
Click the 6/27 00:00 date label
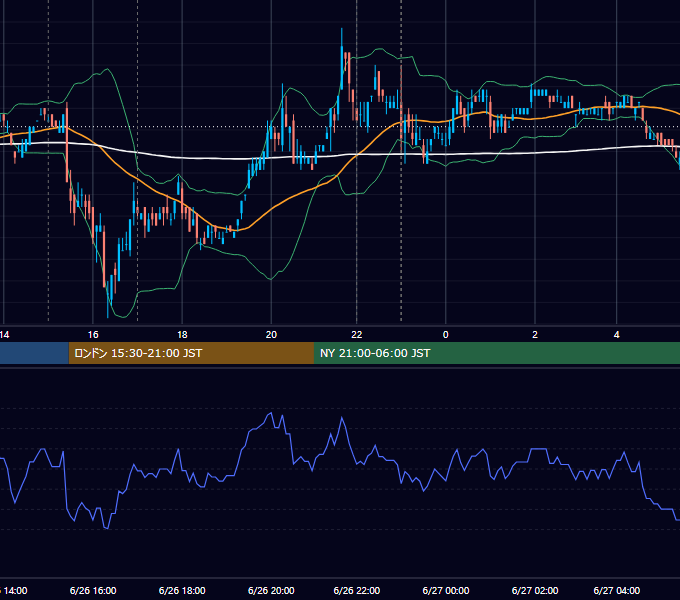tap(446, 590)
